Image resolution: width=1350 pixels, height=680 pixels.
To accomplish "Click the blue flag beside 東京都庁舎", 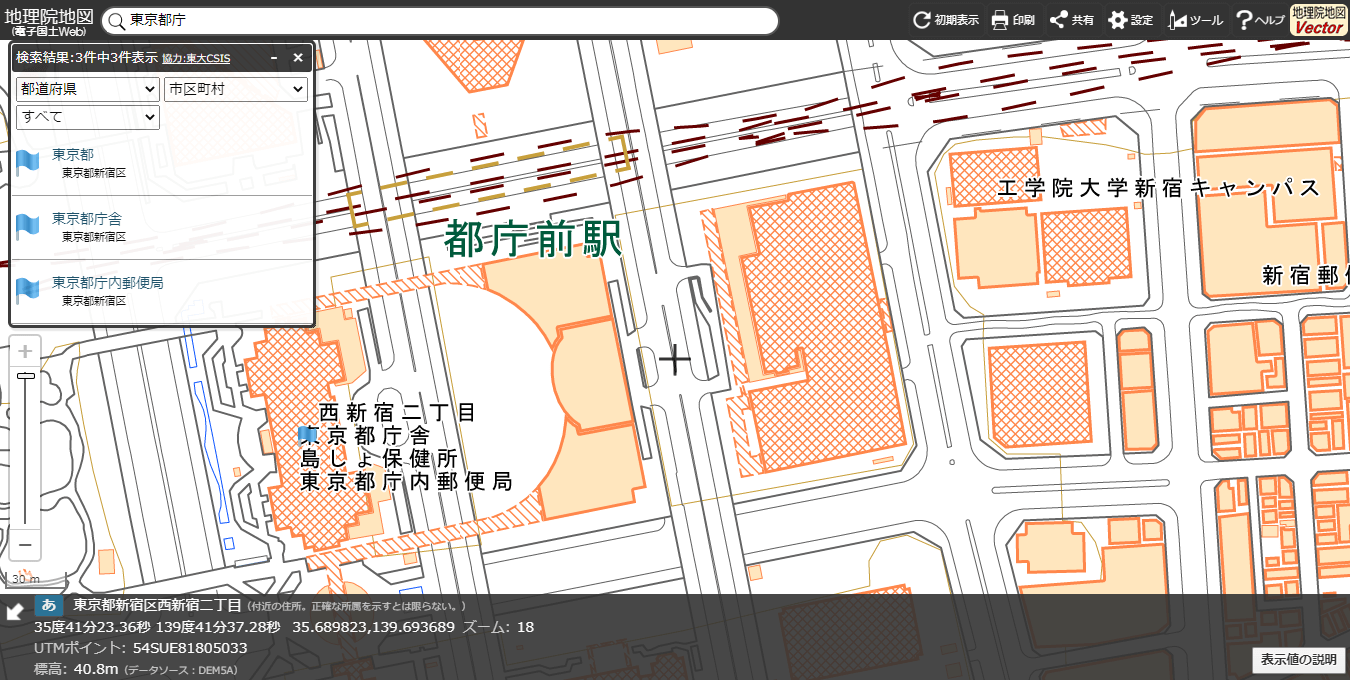I will [27, 227].
